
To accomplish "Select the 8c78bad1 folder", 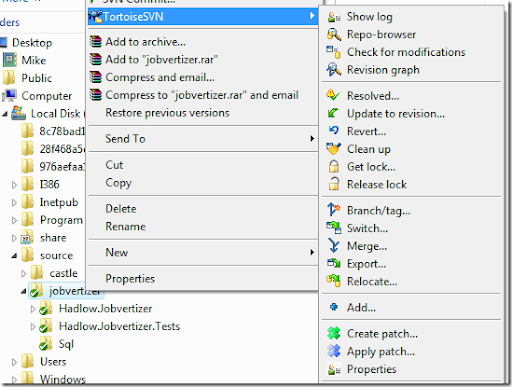I will pos(62,131).
